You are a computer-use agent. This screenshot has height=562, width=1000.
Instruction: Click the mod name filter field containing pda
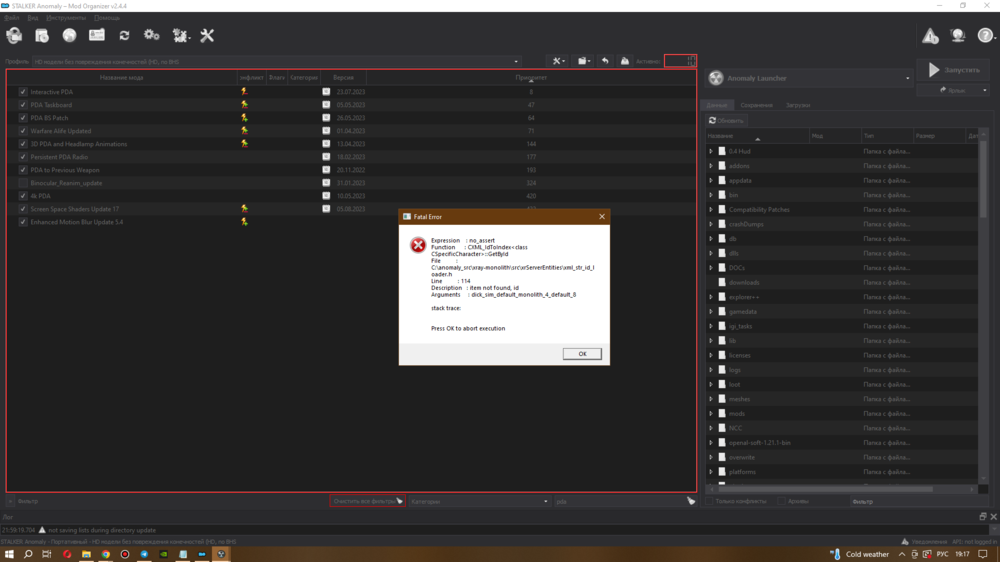pyautogui.click(x=620, y=501)
